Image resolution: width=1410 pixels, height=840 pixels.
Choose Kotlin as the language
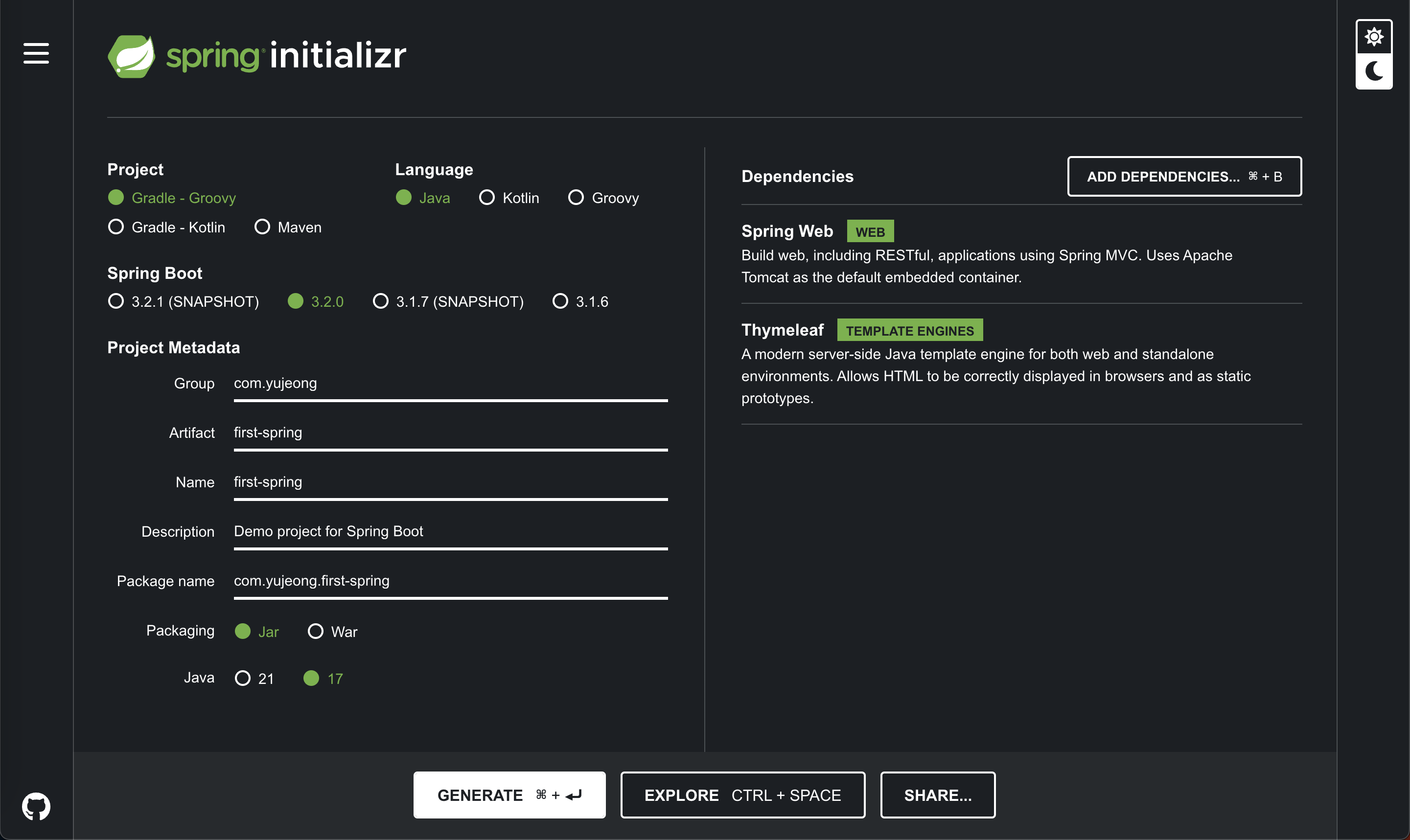487,198
